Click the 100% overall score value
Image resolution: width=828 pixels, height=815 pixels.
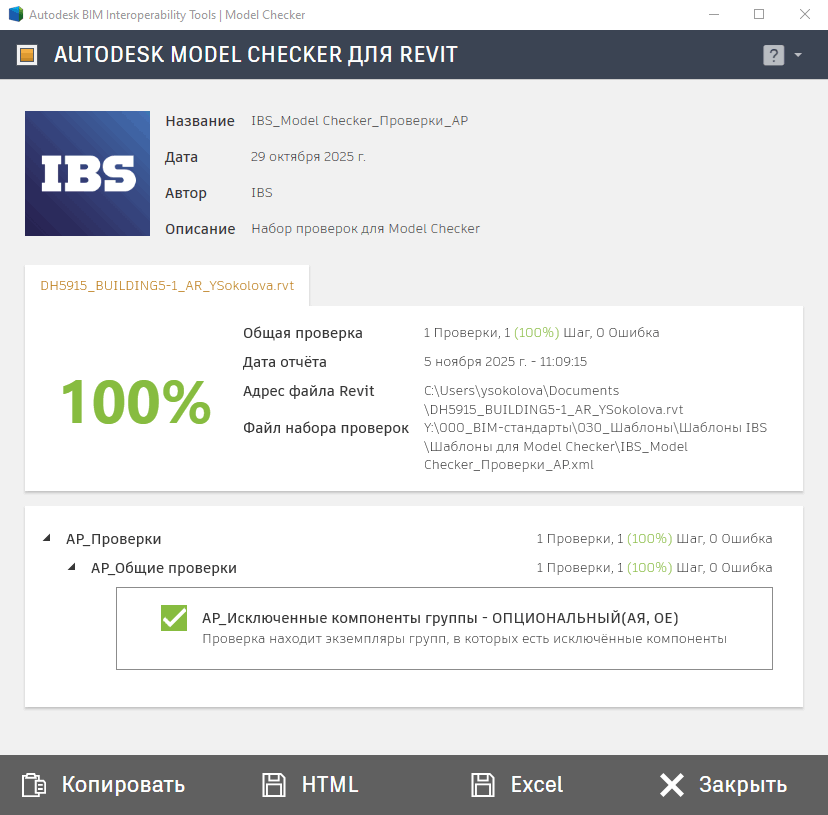point(136,402)
